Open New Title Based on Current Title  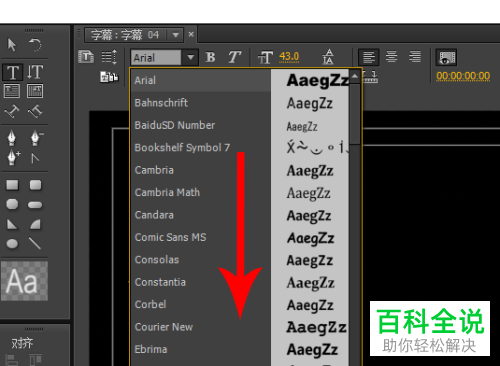tap(86, 57)
